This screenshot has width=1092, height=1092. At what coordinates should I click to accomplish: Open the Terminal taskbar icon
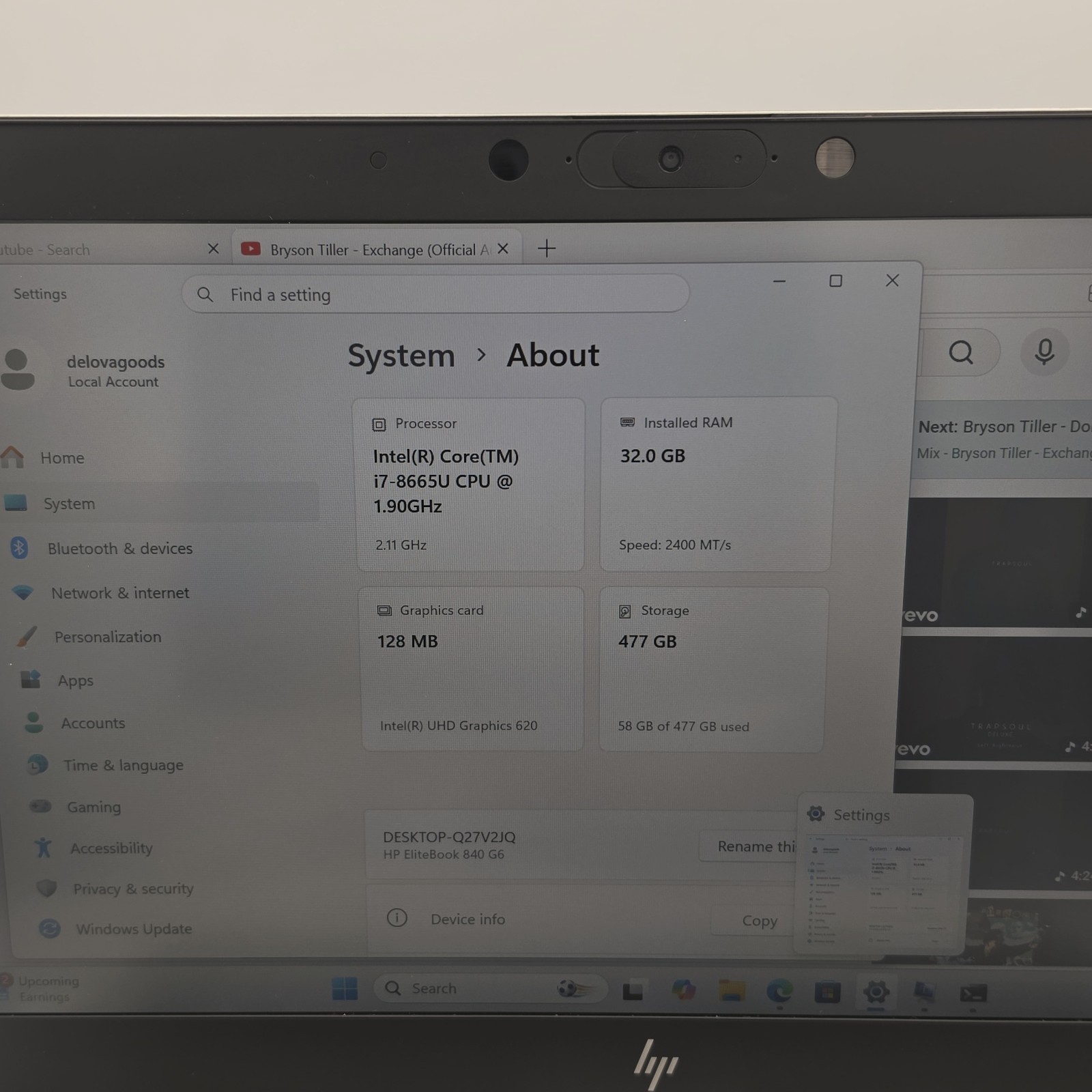pyautogui.click(x=973, y=993)
